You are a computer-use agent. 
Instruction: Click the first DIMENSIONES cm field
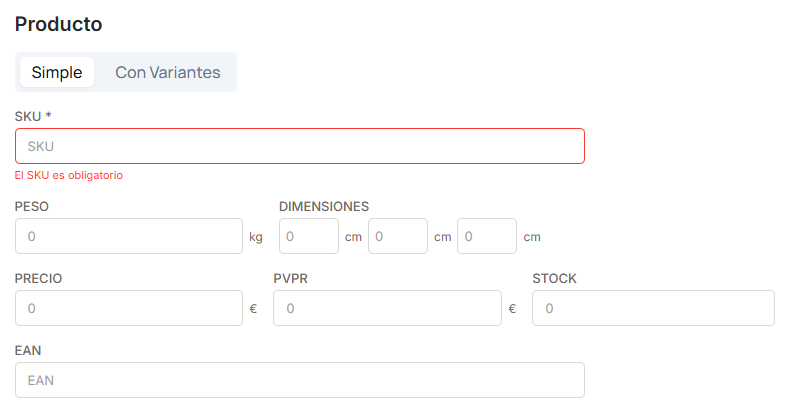(309, 236)
